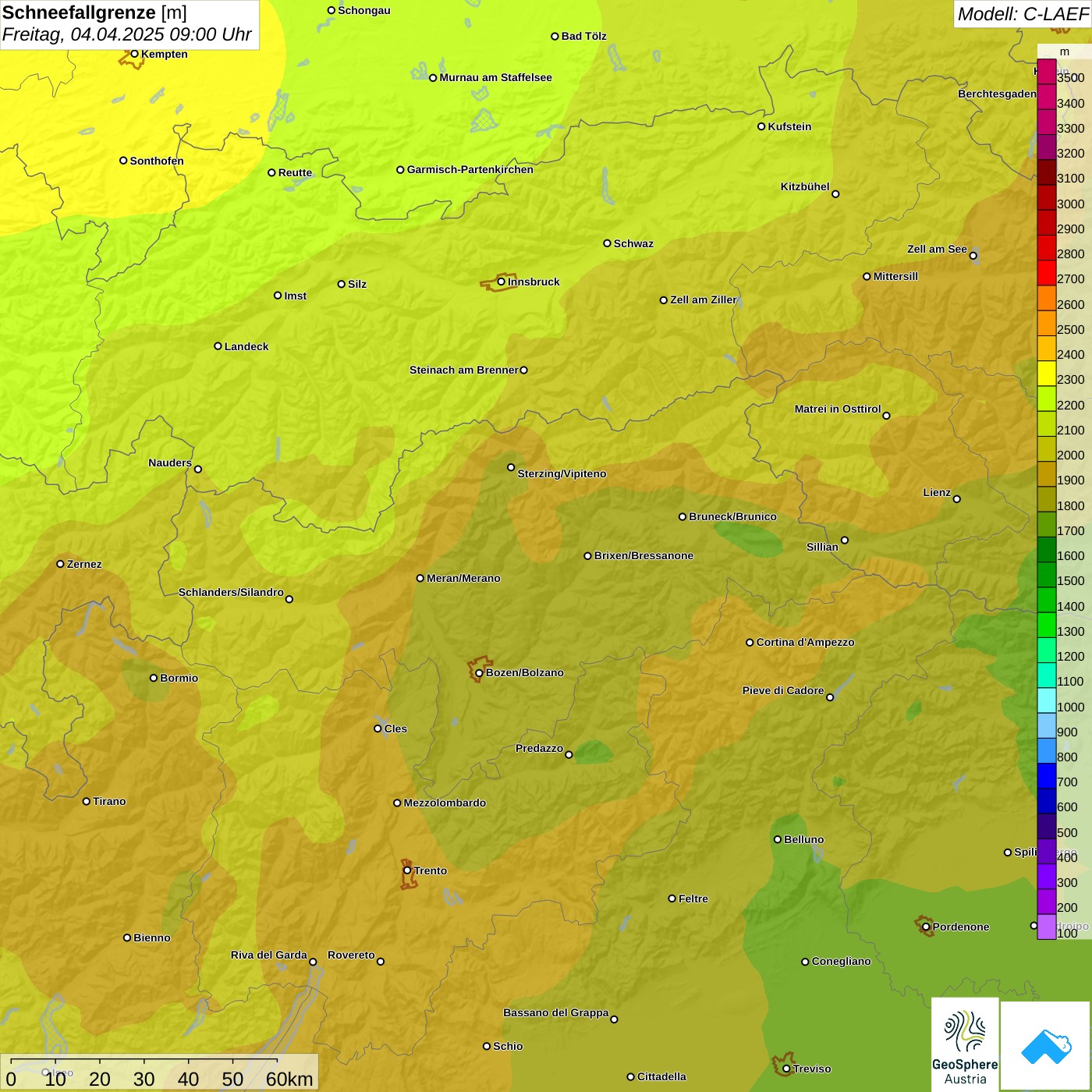Select the Zell am See marker
Screen dimensions: 1092x1092
973,255
